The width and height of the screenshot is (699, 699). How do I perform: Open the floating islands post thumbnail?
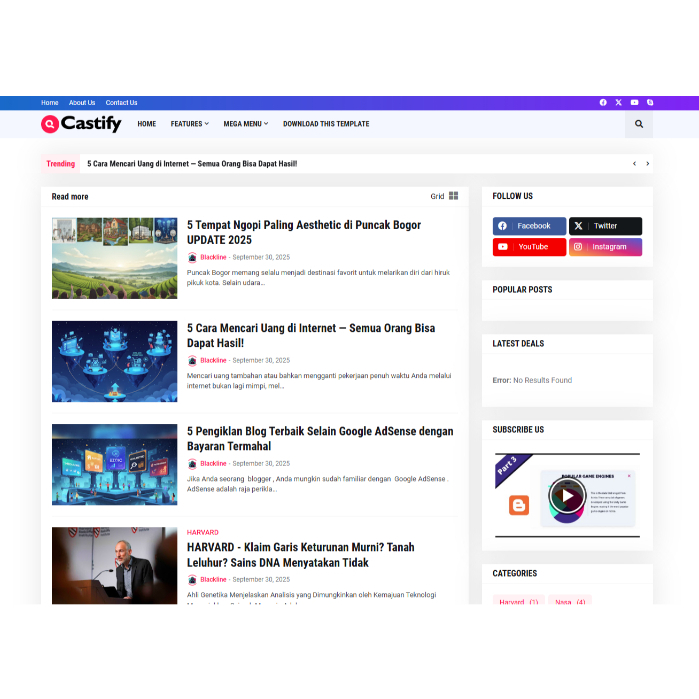[115, 361]
